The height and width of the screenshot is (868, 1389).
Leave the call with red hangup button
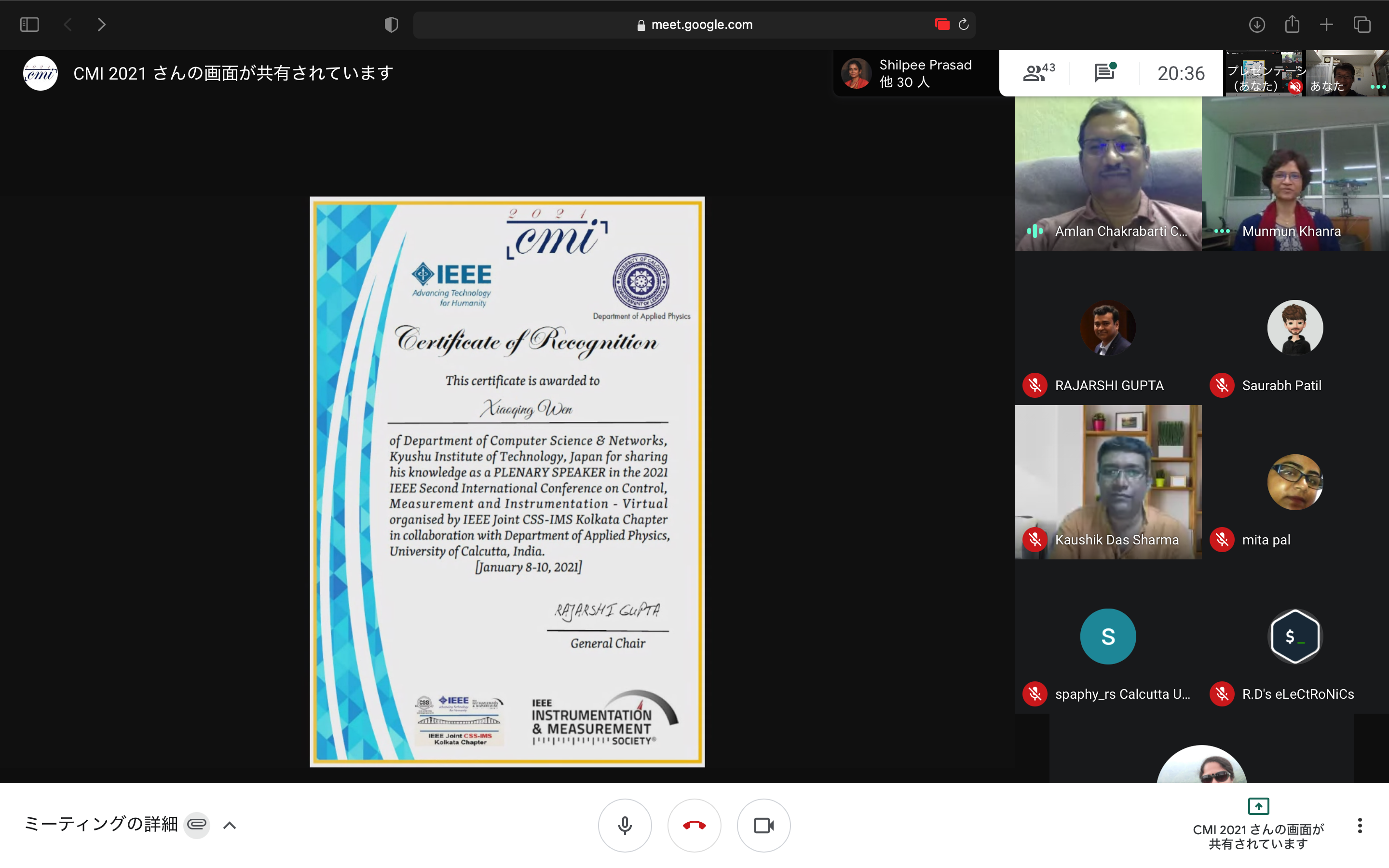pos(694,826)
